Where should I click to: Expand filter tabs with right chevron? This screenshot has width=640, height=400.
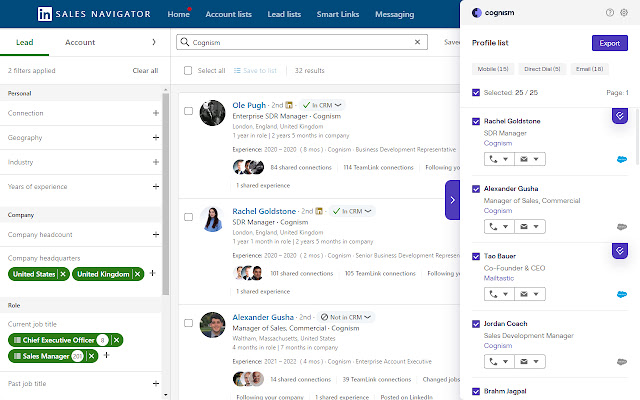pos(153,42)
